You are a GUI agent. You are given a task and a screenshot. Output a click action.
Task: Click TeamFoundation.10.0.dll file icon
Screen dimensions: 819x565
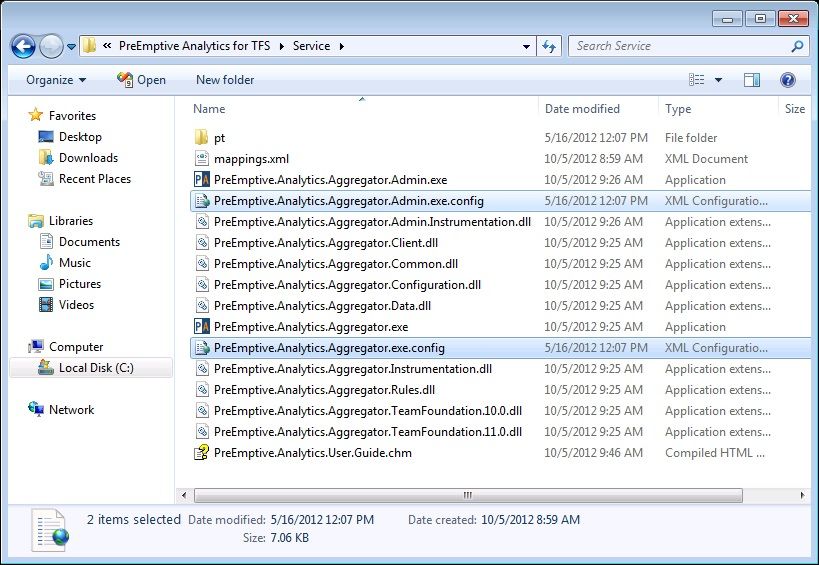coord(202,410)
